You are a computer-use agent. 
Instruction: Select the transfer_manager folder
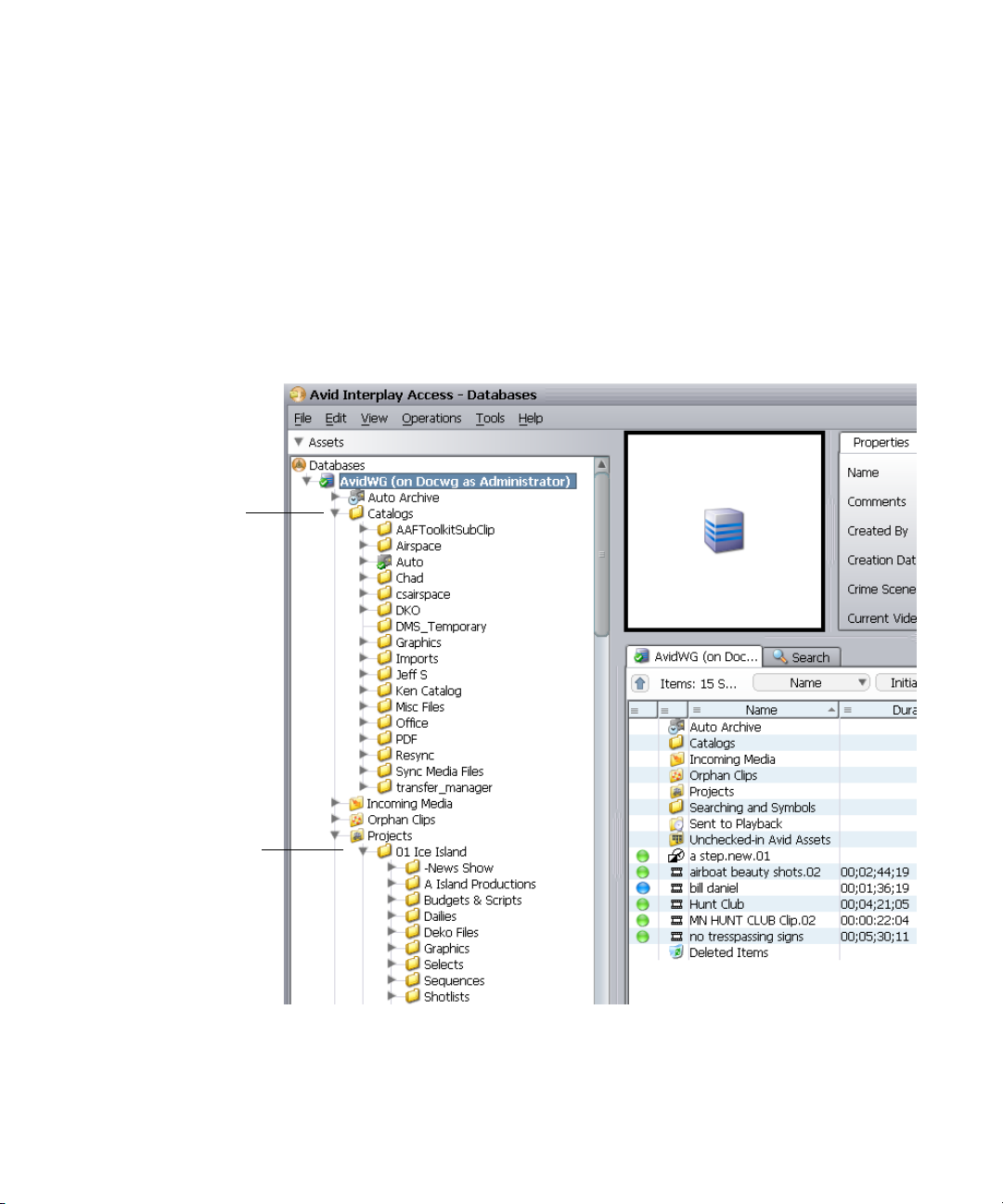pyautogui.click(x=444, y=788)
